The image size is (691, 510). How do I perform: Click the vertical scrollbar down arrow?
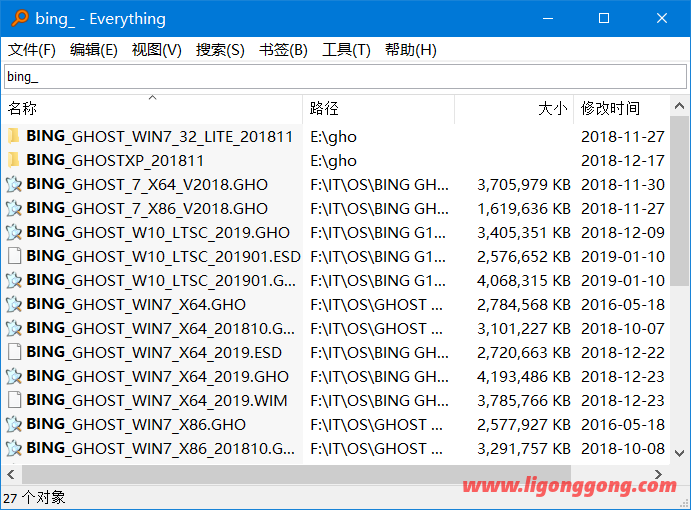pyautogui.click(x=680, y=453)
